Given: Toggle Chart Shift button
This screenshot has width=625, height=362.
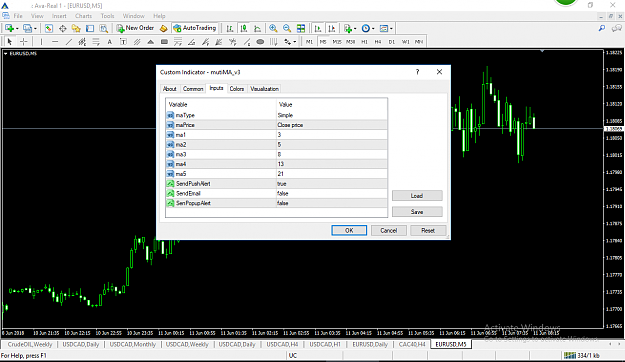Looking at the screenshot, I should [331, 28].
